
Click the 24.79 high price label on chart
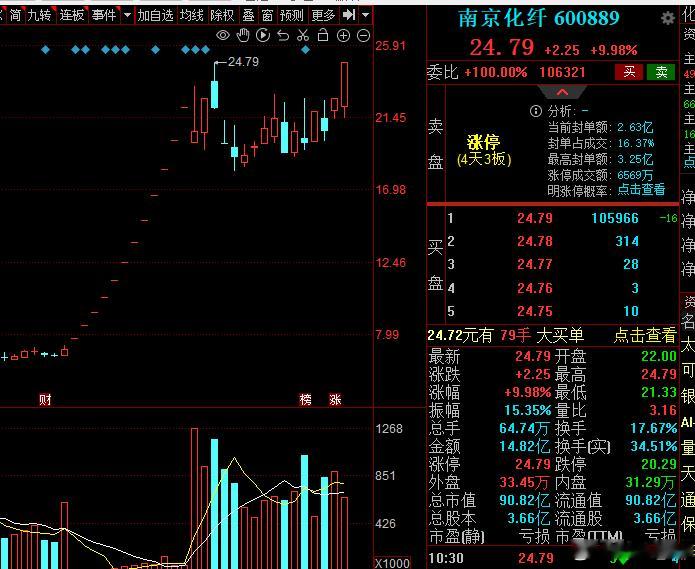(243, 62)
